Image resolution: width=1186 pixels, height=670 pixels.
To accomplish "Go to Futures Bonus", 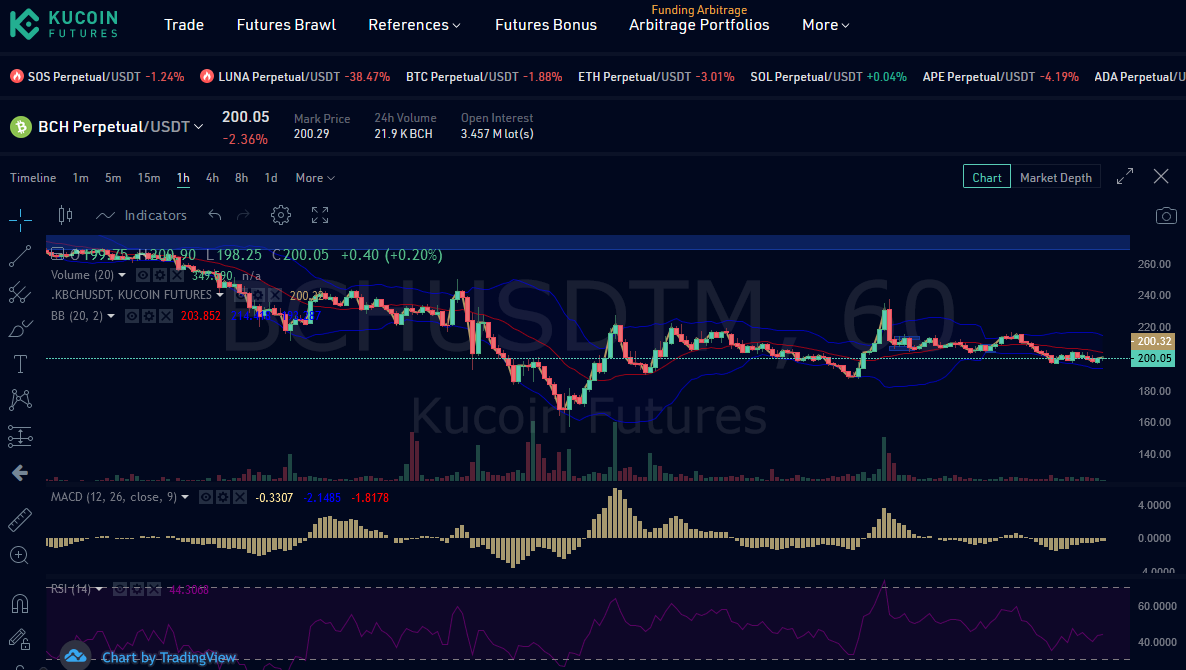I will point(545,25).
